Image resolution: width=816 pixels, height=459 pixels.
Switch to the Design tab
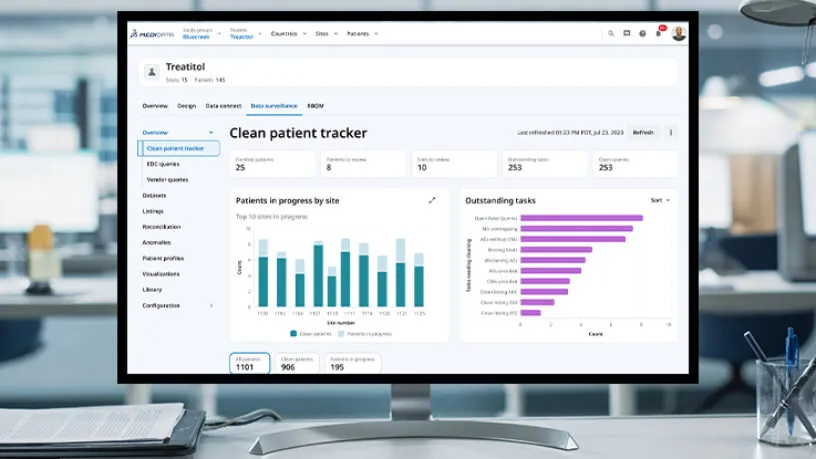pos(186,106)
